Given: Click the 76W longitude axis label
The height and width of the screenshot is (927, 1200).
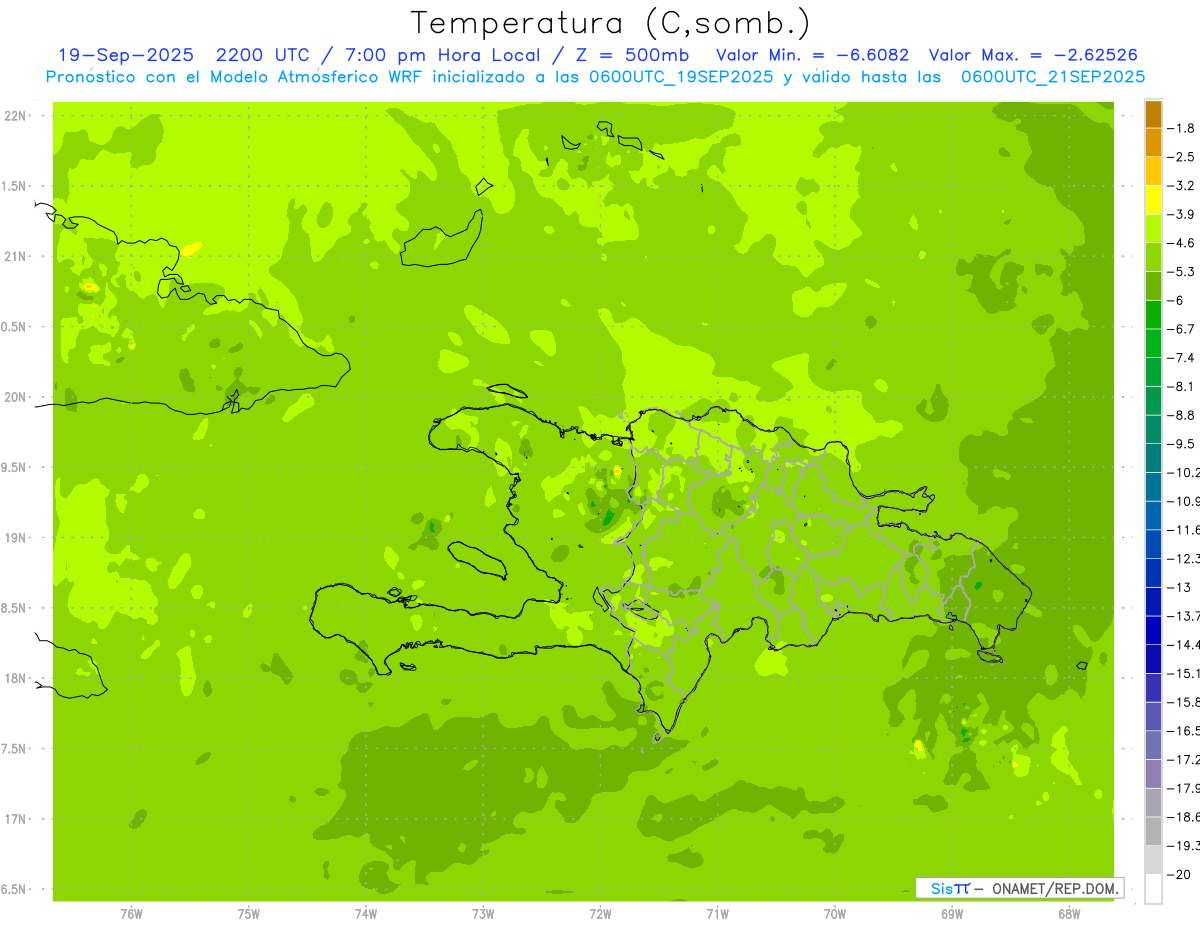Looking at the screenshot, I should tap(131, 914).
